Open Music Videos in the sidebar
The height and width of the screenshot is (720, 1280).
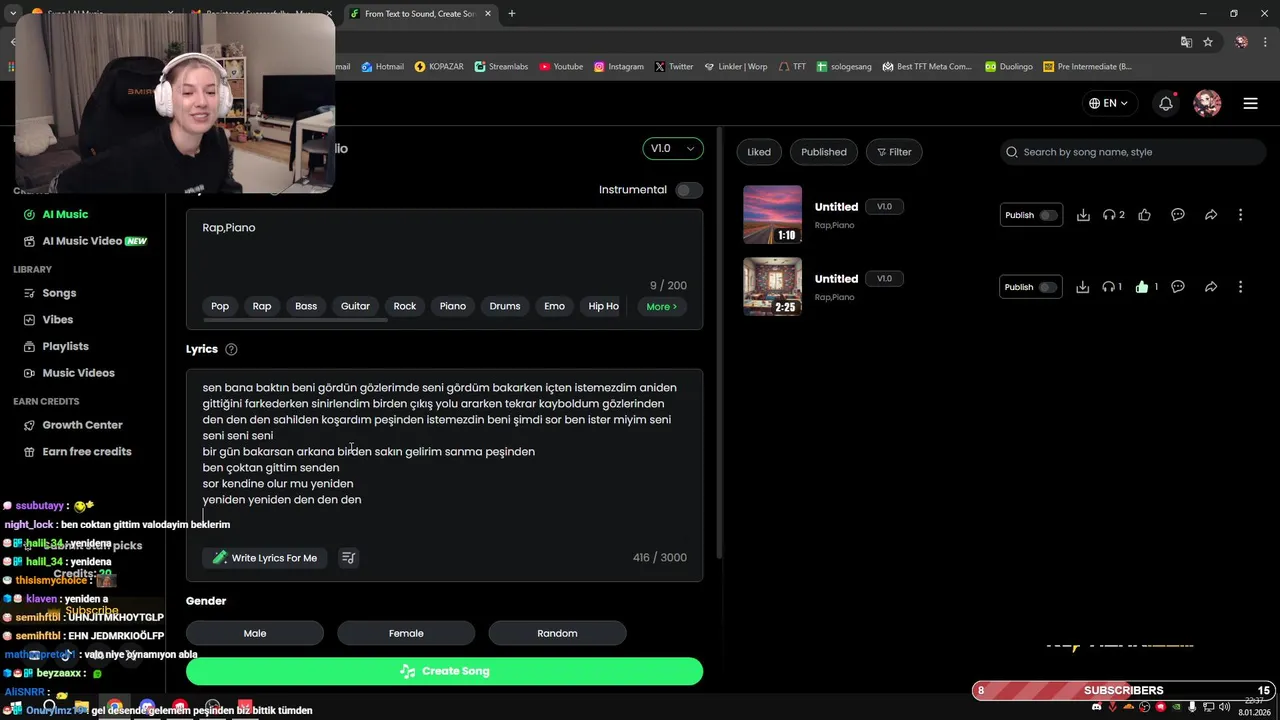coord(78,373)
